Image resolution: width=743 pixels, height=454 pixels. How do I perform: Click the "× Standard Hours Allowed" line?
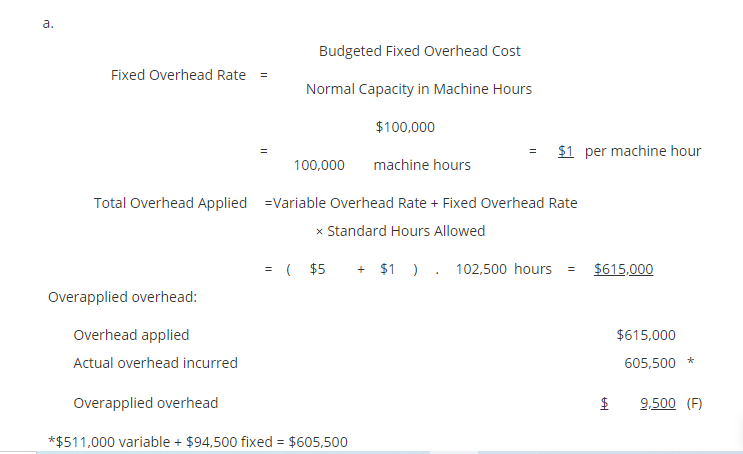click(x=400, y=231)
